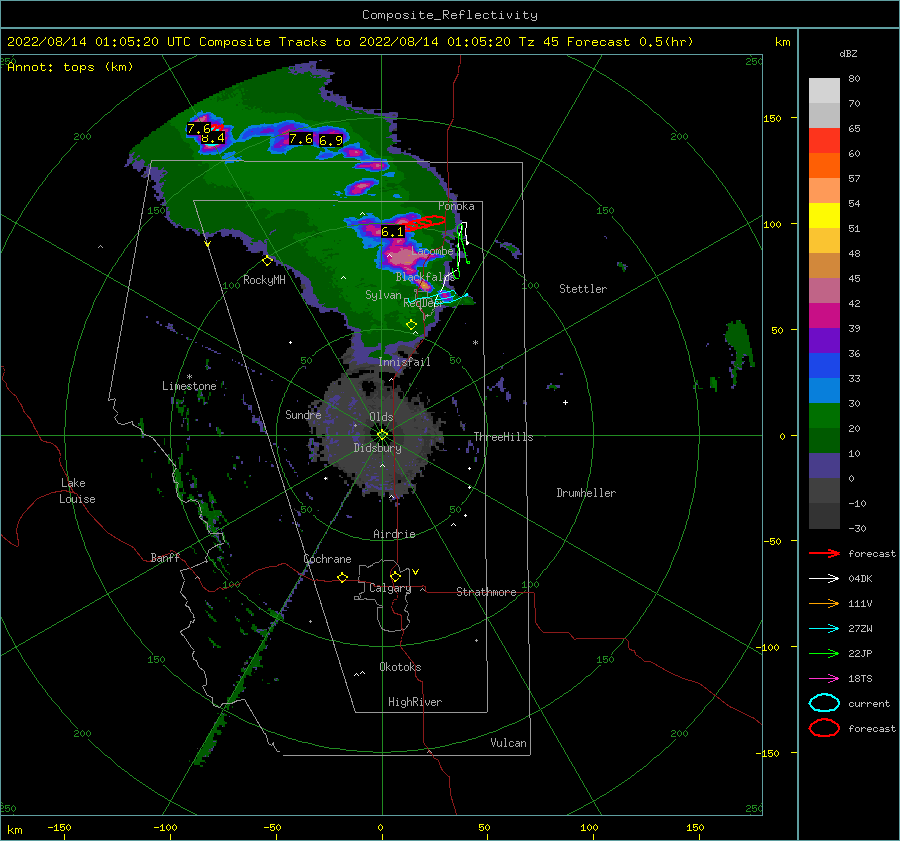Click the ThreeHills city label
Image resolution: width=900 pixels, height=841 pixels.
pos(503,437)
